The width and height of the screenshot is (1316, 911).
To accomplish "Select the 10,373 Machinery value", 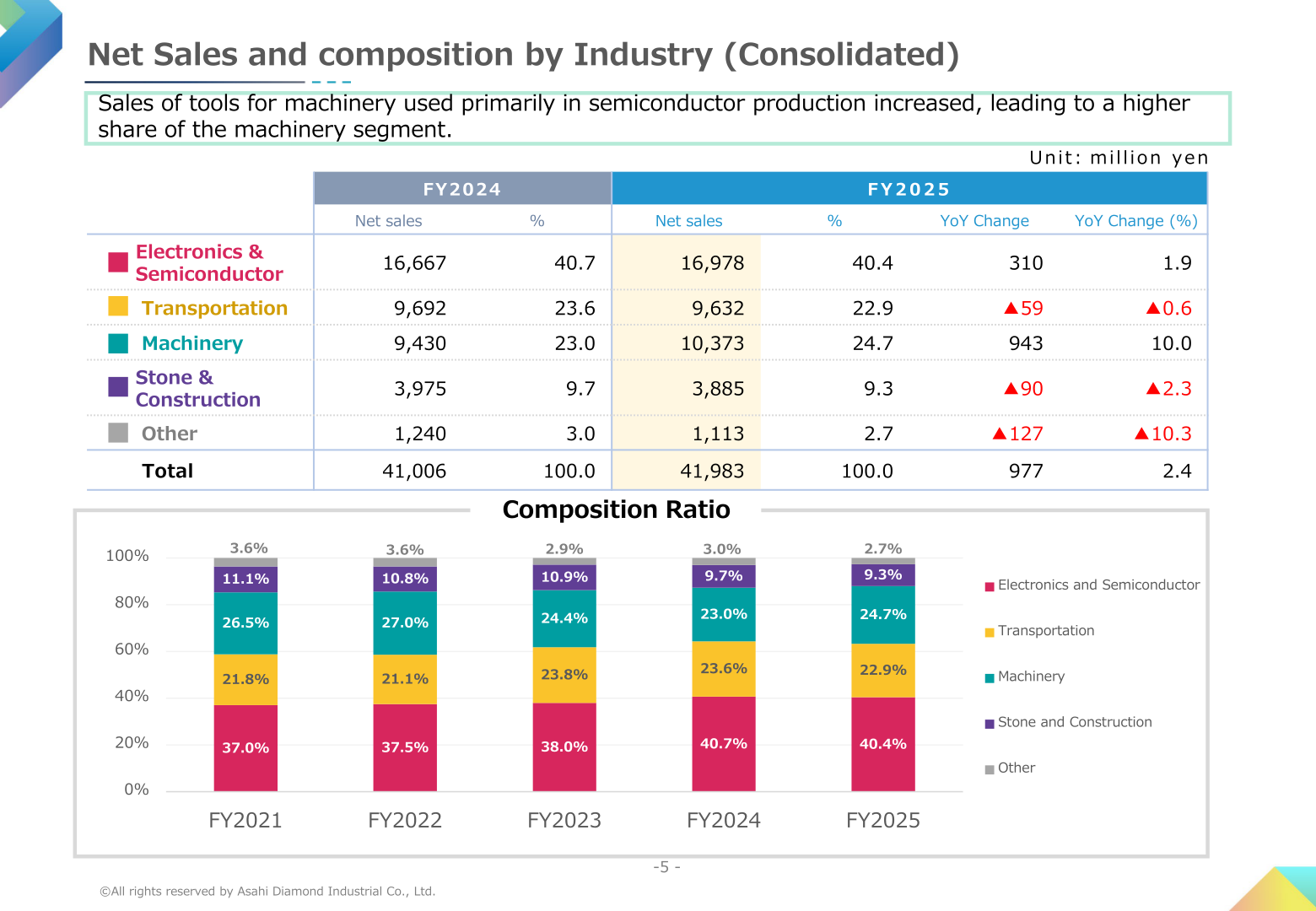I will [x=712, y=343].
